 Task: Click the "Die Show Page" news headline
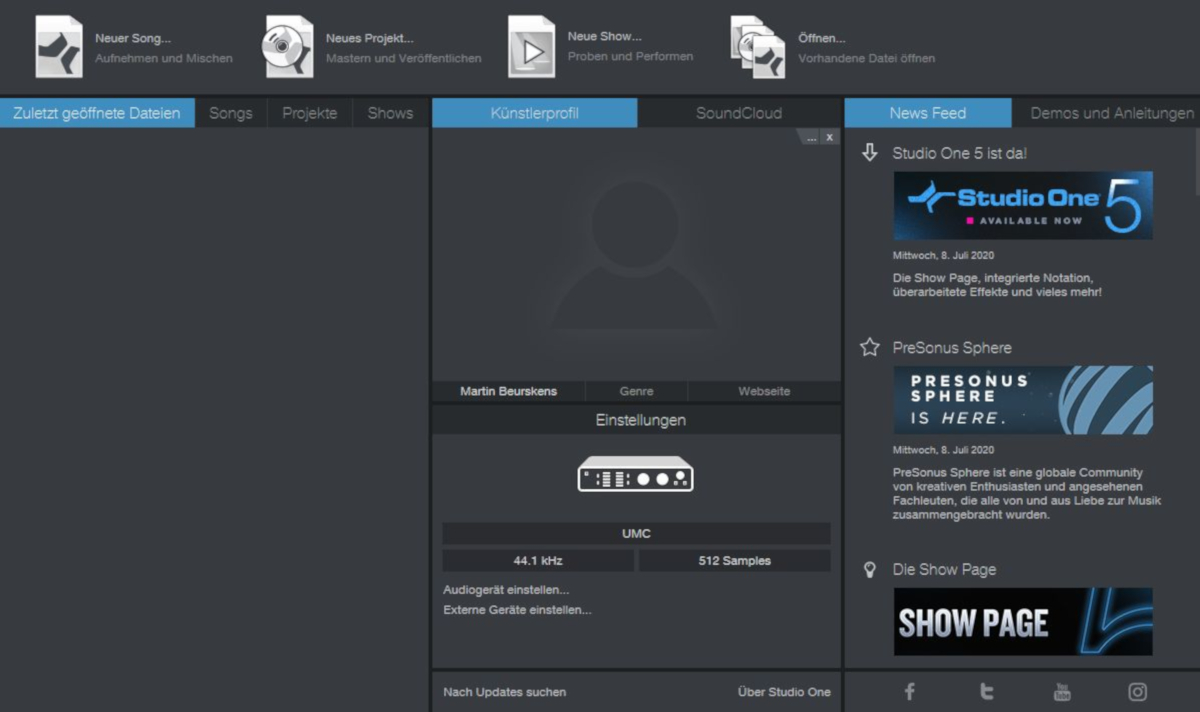coord(944,569)
